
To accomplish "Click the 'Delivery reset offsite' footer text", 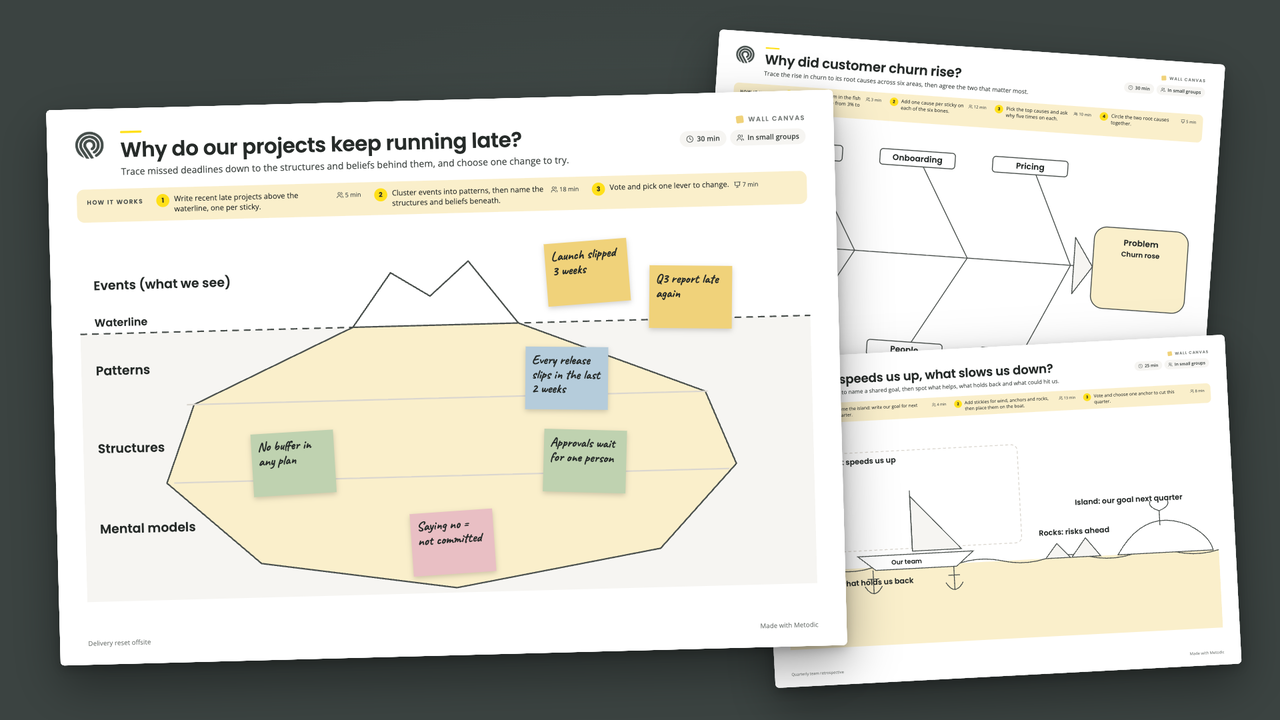I will click(x=120, y=642).
